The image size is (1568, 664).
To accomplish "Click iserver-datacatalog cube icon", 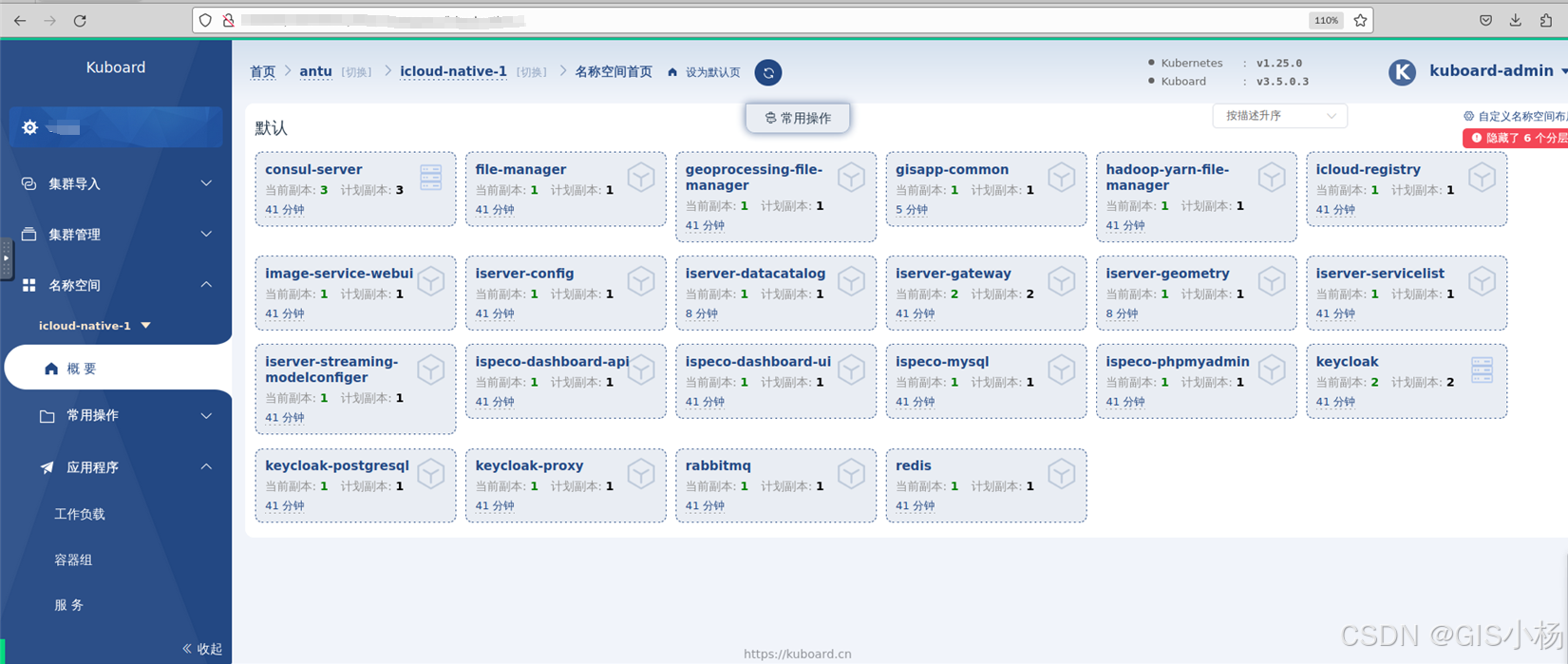I will (x=851, y=281).
